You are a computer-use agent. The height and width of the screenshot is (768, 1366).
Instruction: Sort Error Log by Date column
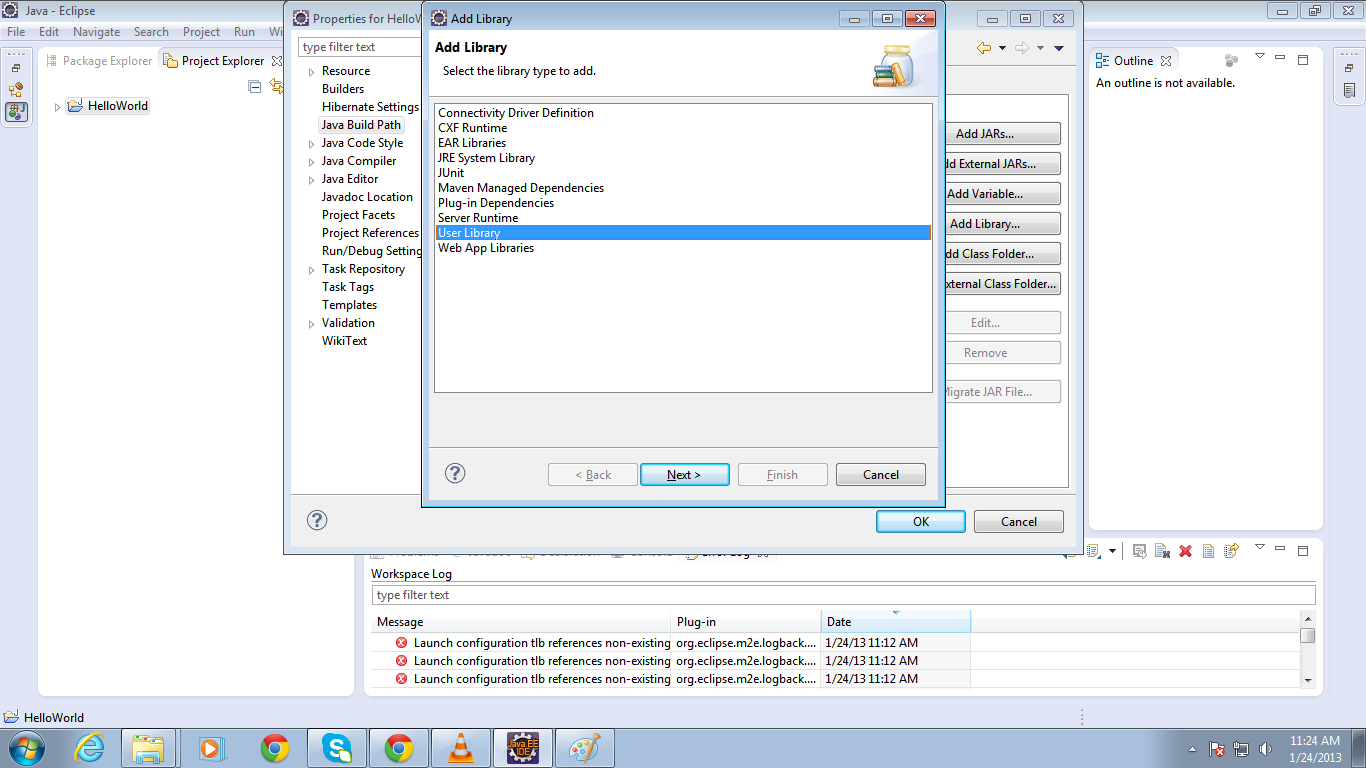click(895, 622)
